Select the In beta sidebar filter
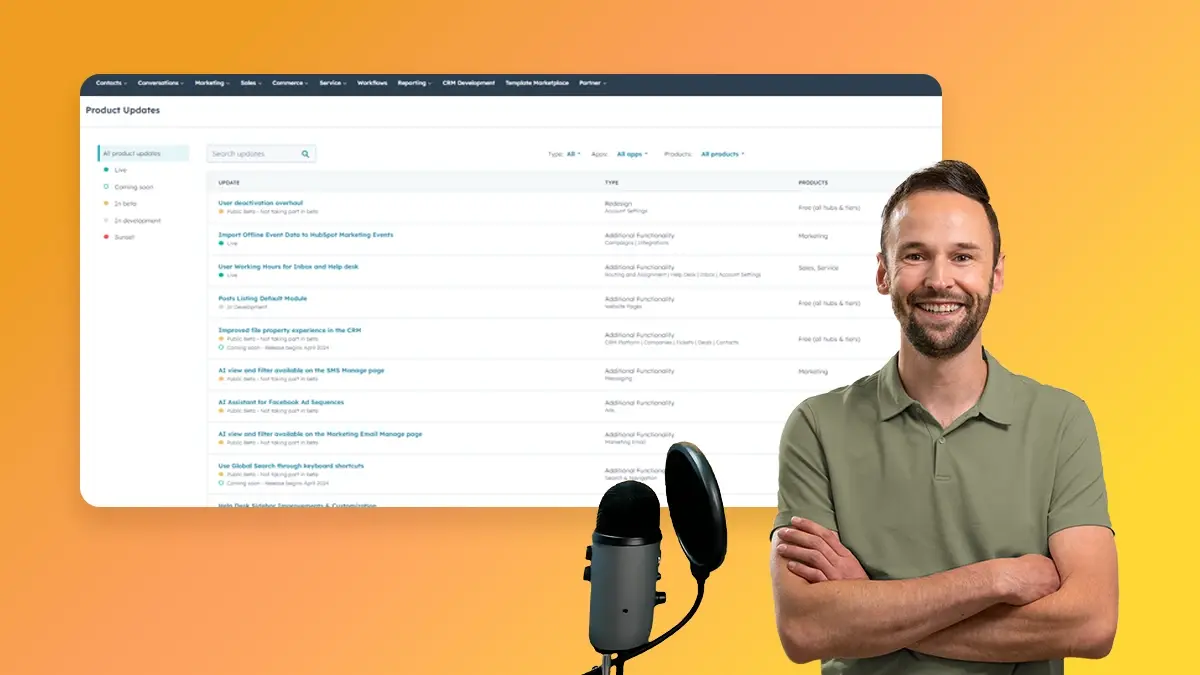This screenshot has height=675, width=1200. tap(125, 203)
